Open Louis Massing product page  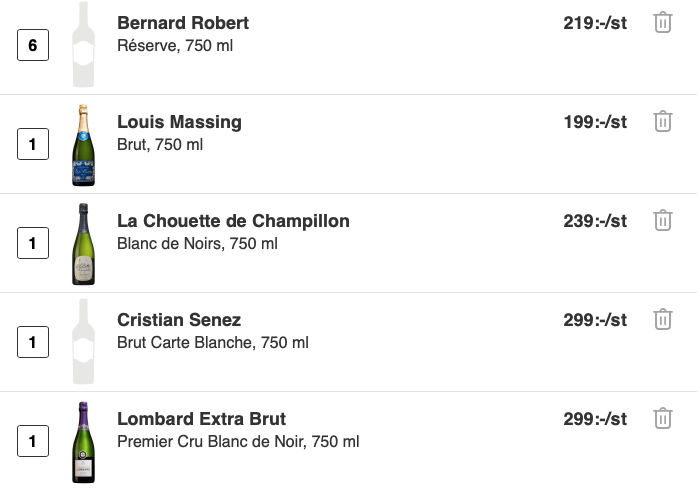[x=179, y=122]
